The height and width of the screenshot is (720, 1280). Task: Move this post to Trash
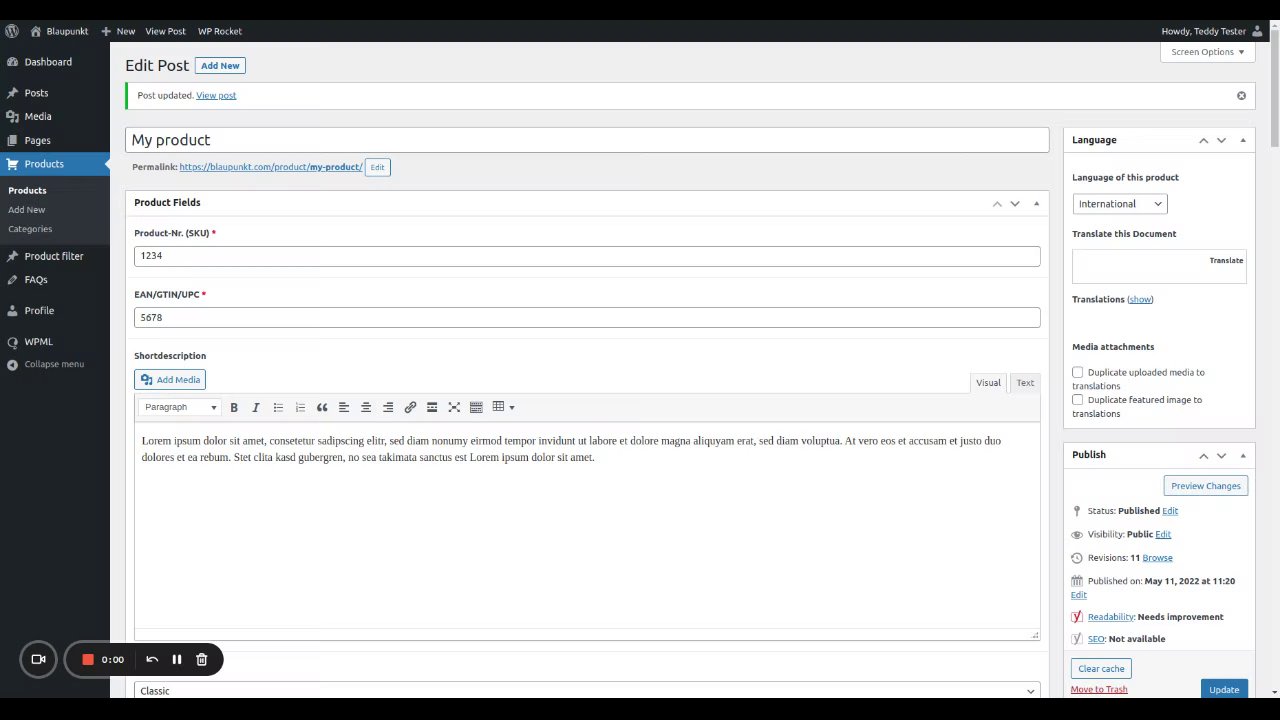(x=1099, y=689)
